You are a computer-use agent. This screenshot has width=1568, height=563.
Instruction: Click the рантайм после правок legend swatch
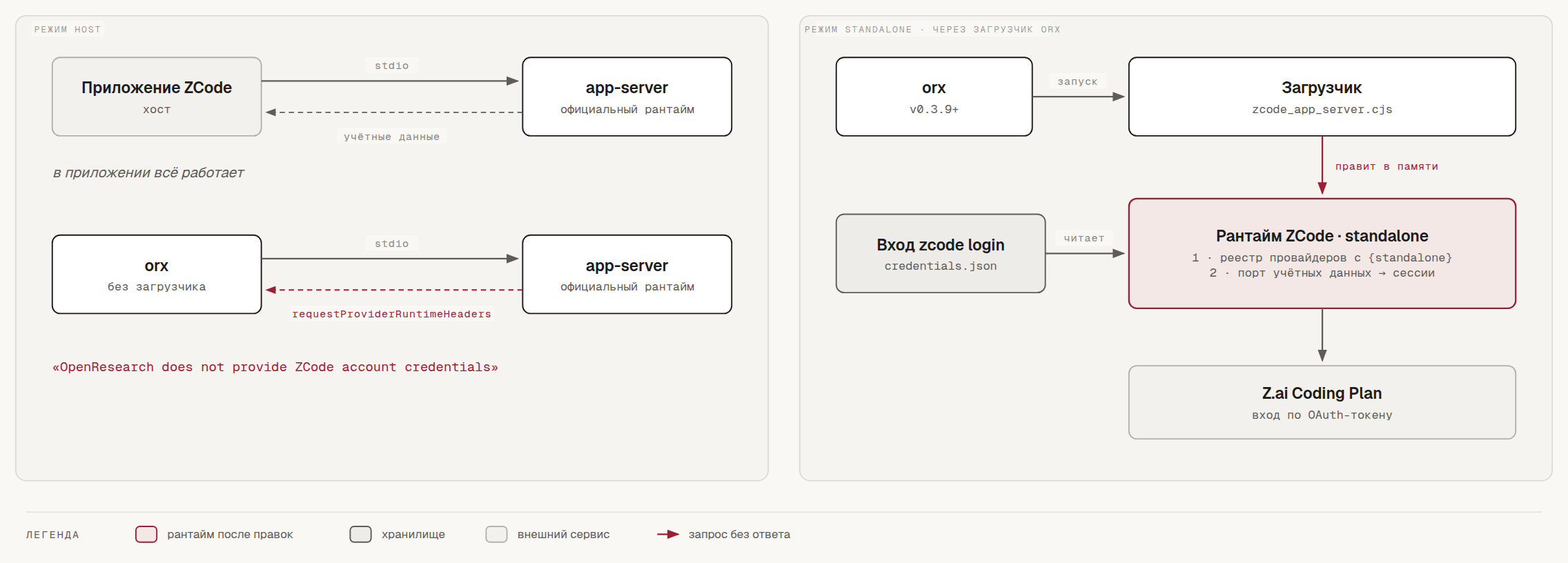146,534
